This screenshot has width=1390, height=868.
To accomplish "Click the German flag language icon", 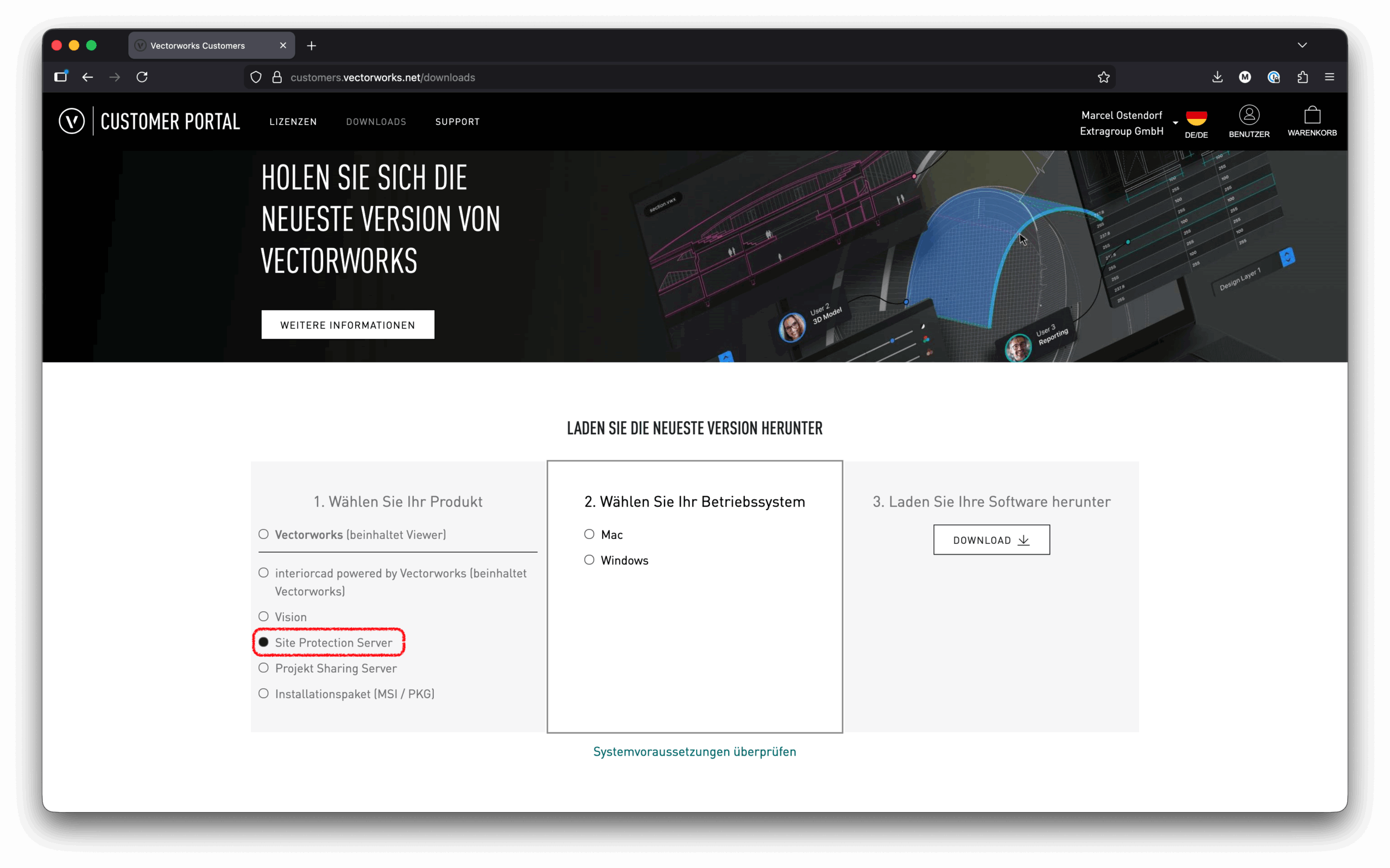I will (1197, 118).
